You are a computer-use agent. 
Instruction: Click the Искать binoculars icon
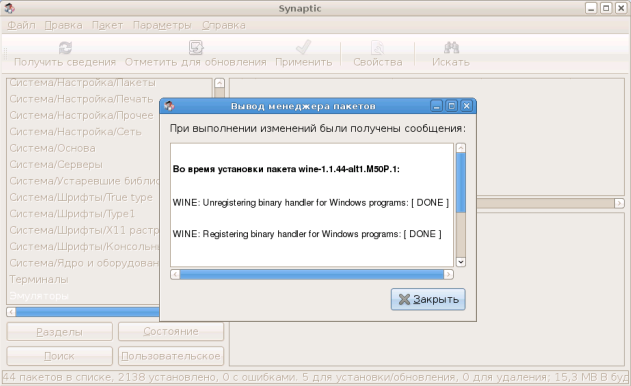(x=451, y=47)
